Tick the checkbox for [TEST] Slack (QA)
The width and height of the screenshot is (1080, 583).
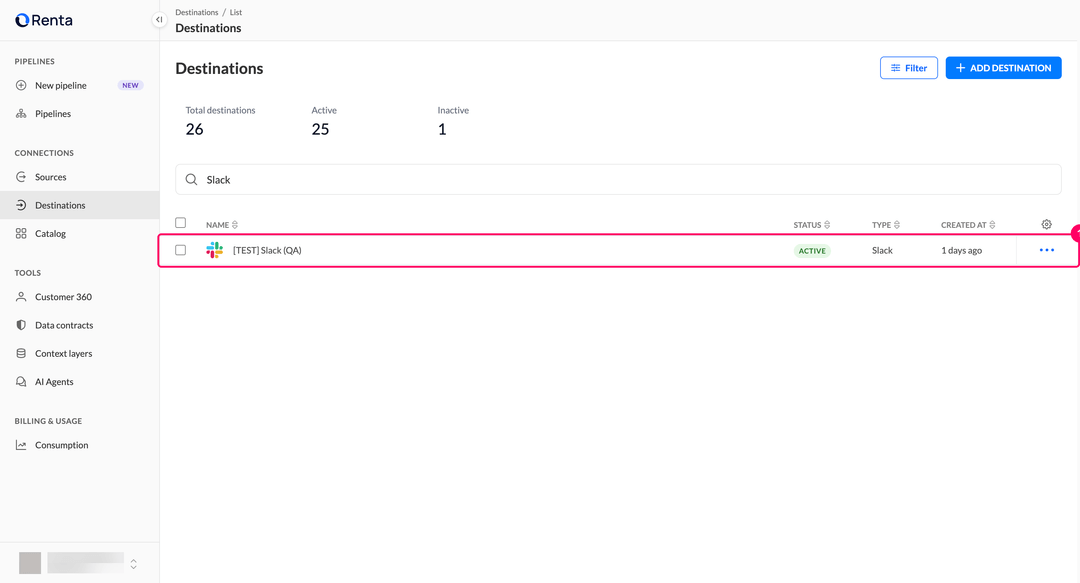[x=180, y=250]
